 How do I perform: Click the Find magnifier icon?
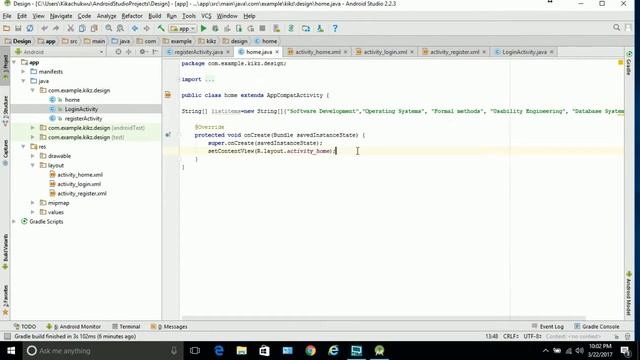click(109, 28)
